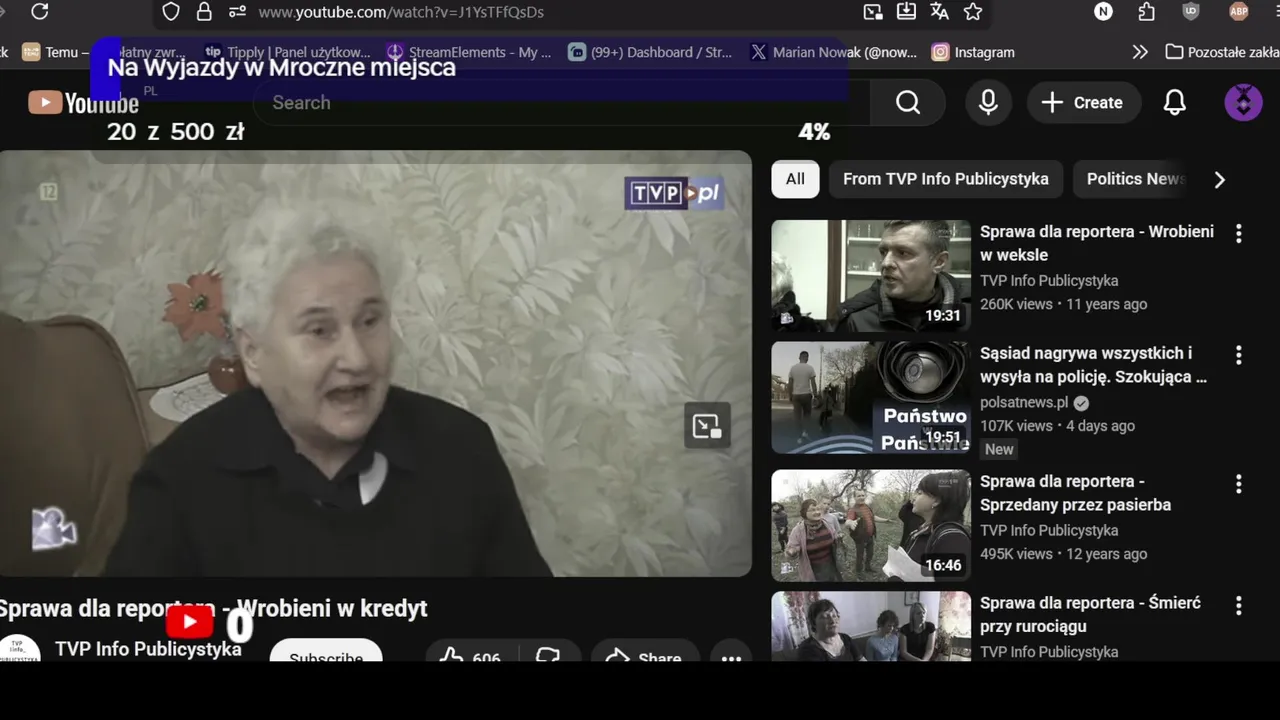Open YouTube notifications bell
Viewport: 1280px width, 720px height.
[1175, 102]
